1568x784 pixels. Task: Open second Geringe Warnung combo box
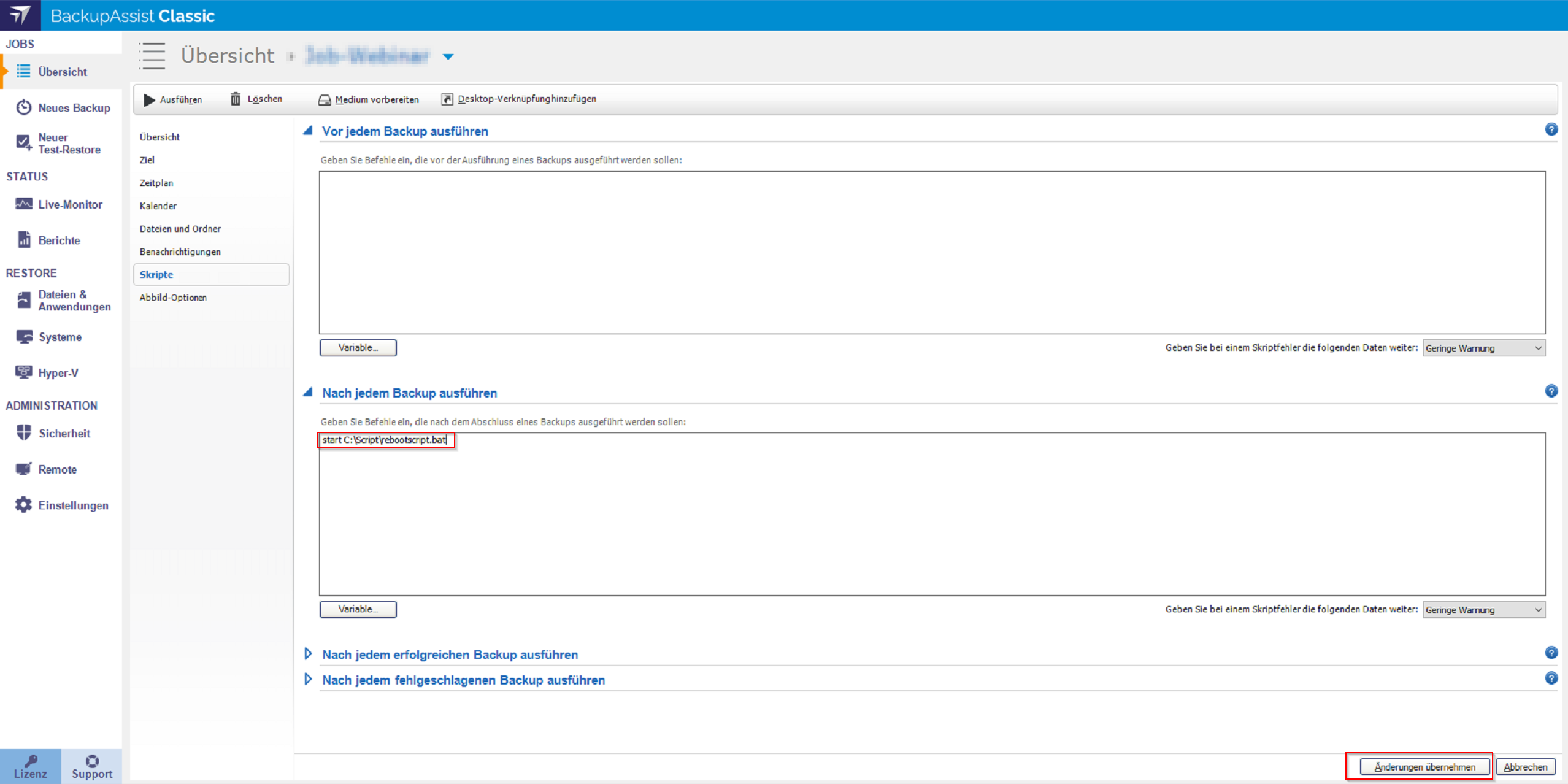coord(1483,610)
